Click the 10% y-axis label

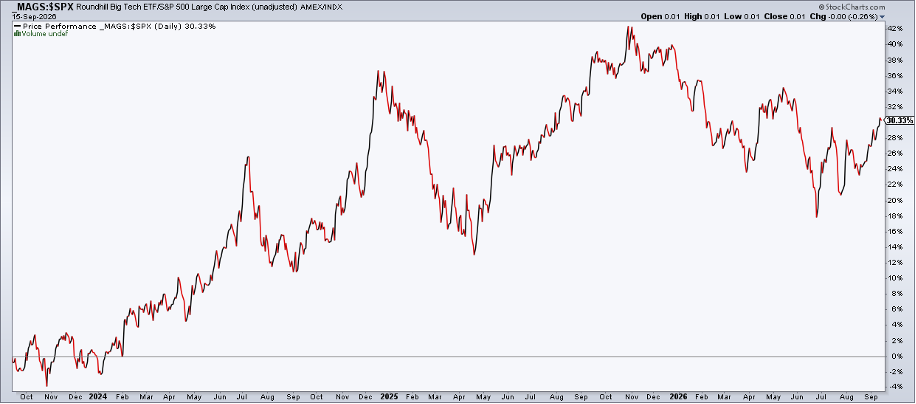896,278
